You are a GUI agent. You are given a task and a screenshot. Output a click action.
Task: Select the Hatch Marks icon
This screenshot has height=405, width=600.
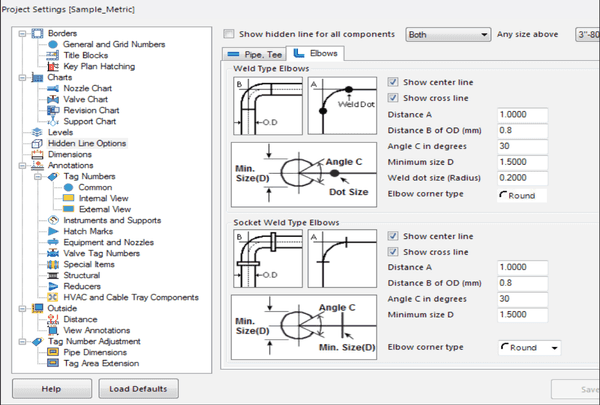pos(54,231)
